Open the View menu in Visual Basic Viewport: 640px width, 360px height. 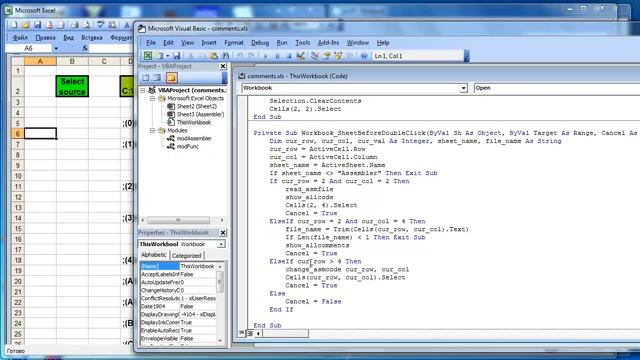187,43
